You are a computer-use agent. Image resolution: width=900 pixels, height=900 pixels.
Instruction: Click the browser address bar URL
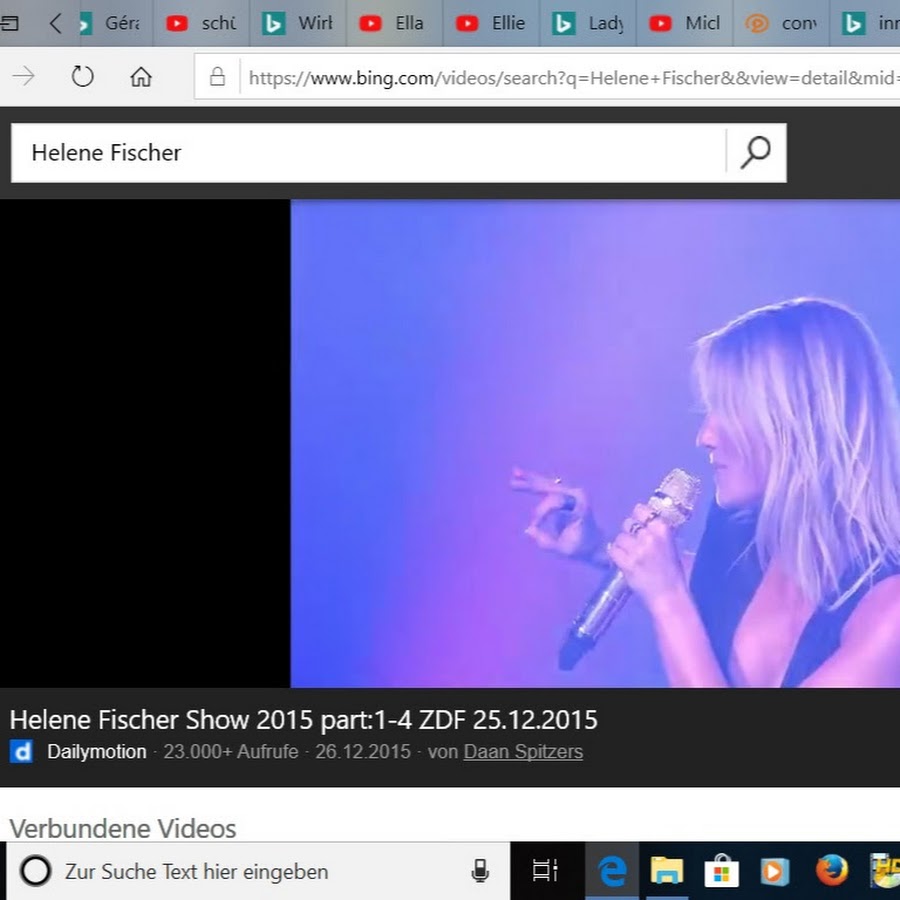click(570, 77)
